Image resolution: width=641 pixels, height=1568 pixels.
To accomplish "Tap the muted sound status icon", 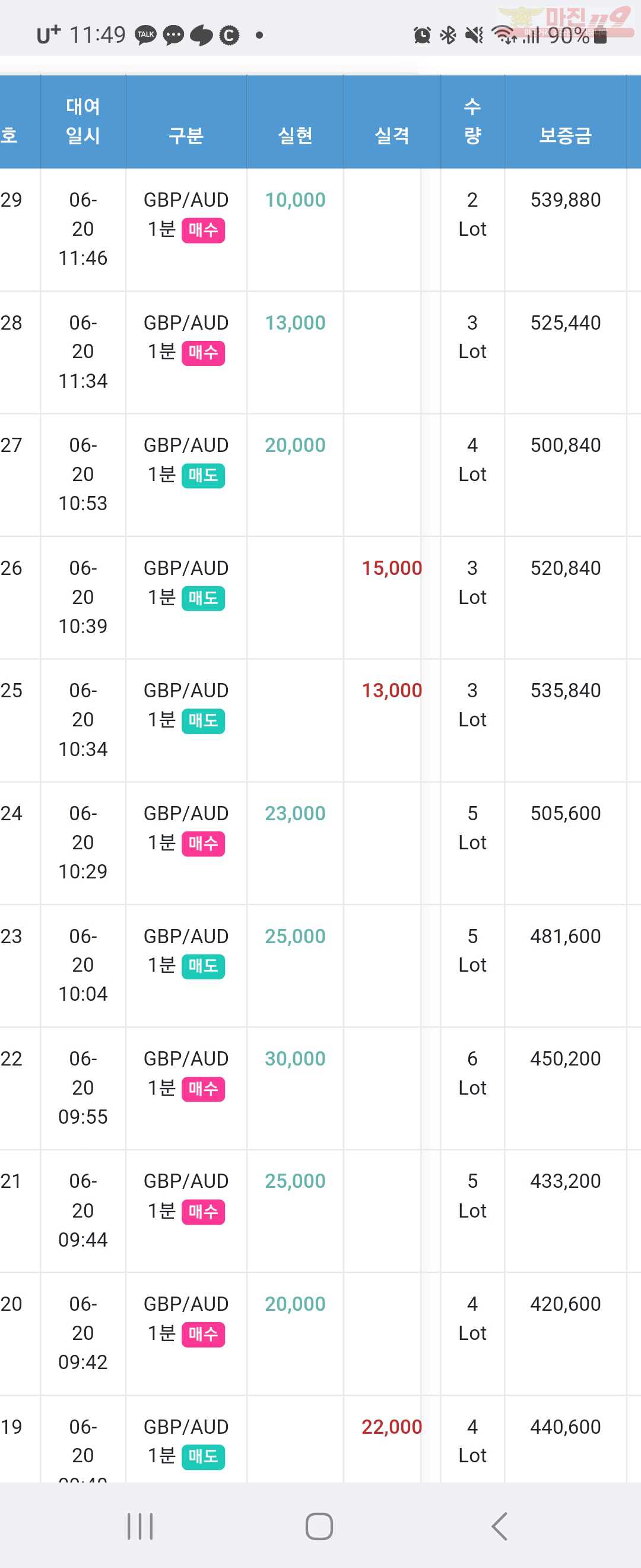I will pyautogui.click(x=474, y=35).
